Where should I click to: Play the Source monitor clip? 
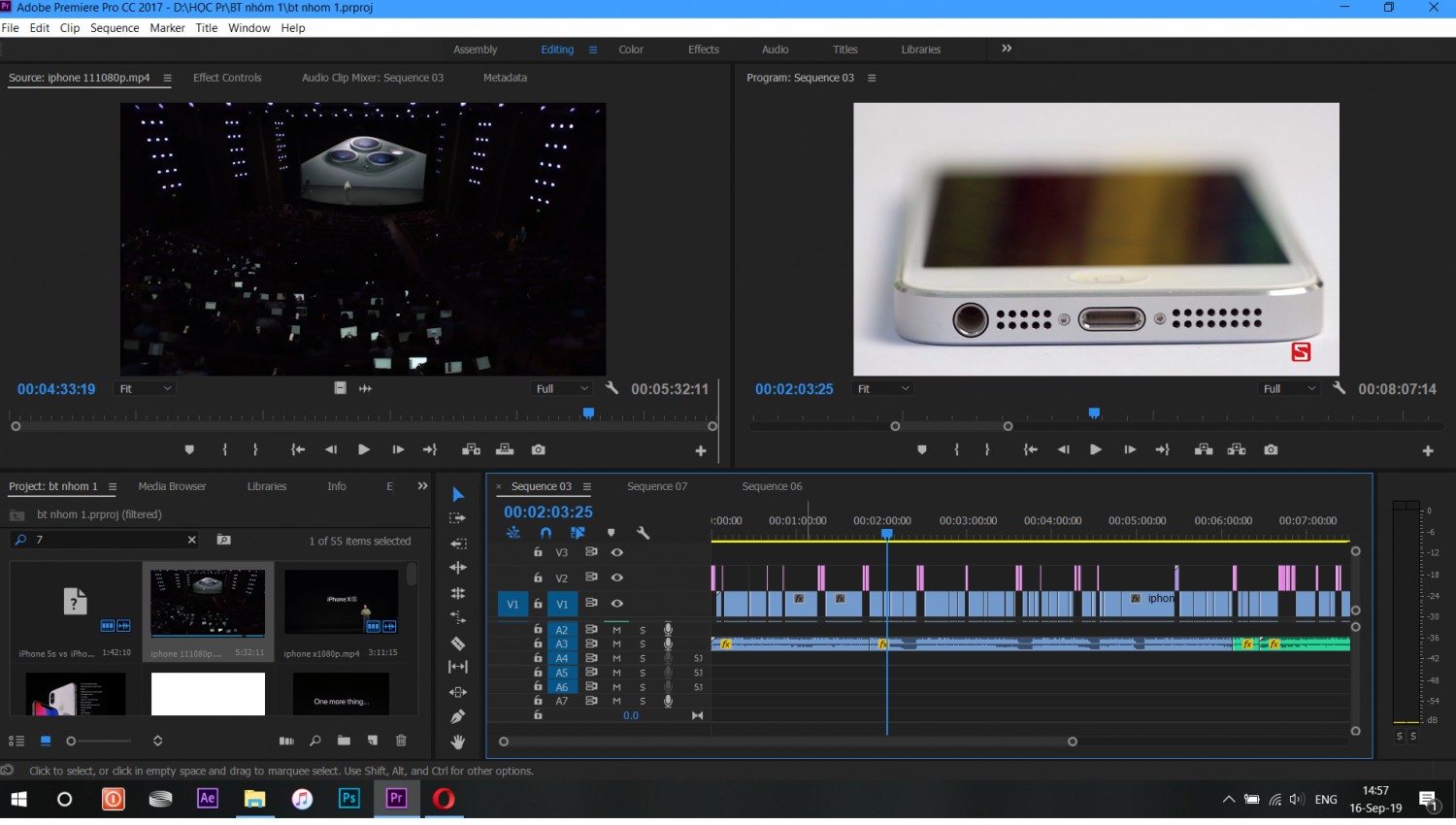[364, 450]
